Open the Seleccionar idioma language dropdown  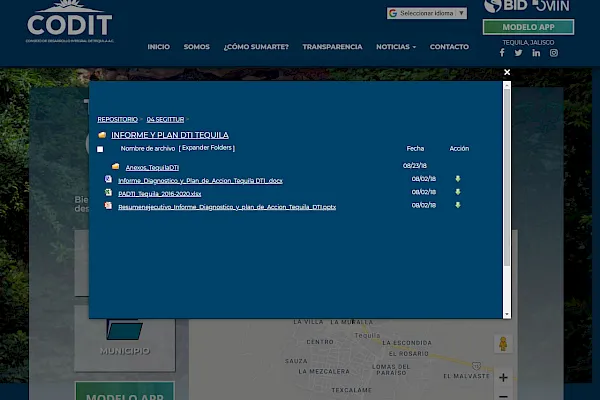pos(427,13)
